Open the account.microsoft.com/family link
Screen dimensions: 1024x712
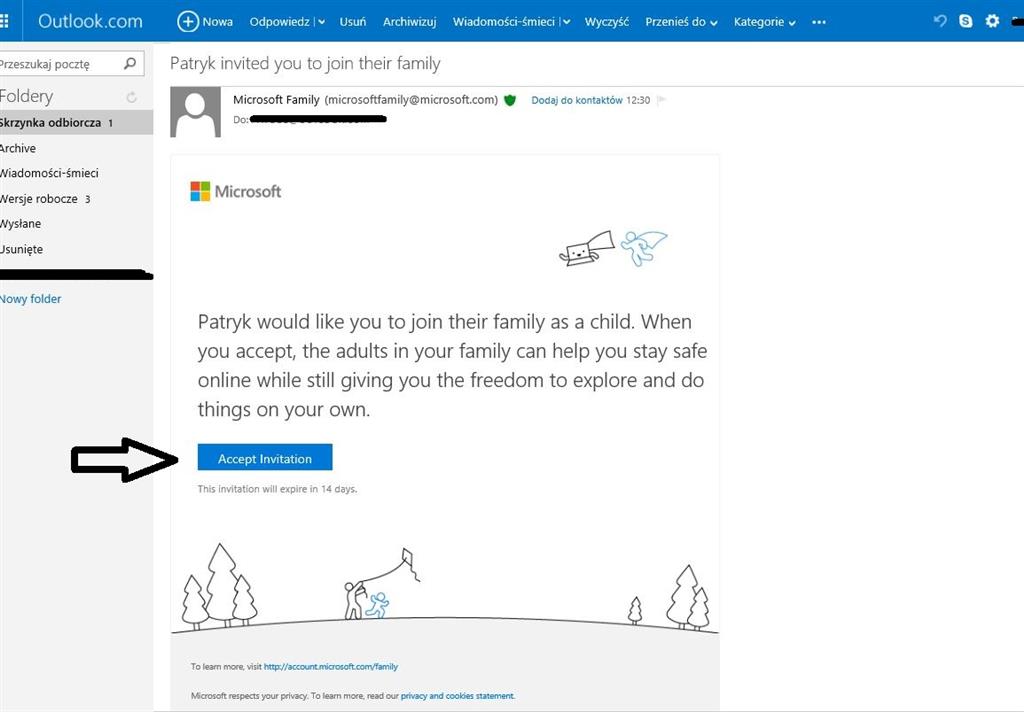pos(330,667)
